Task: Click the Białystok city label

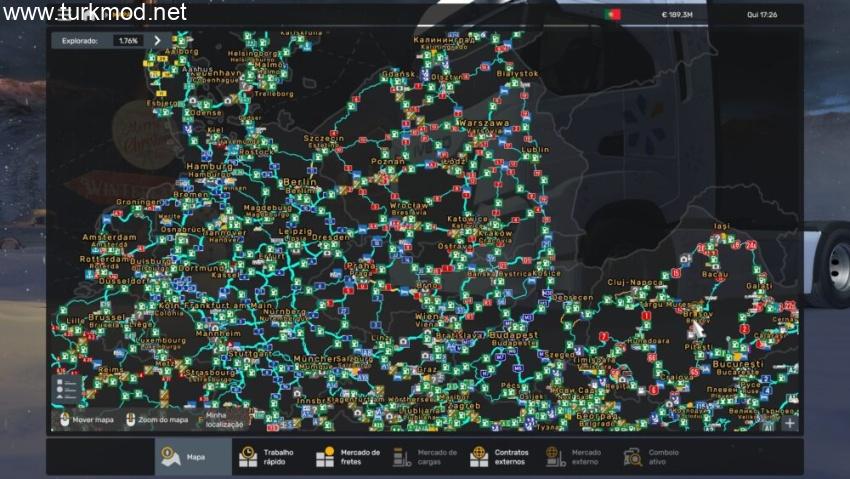Action: 517,74
